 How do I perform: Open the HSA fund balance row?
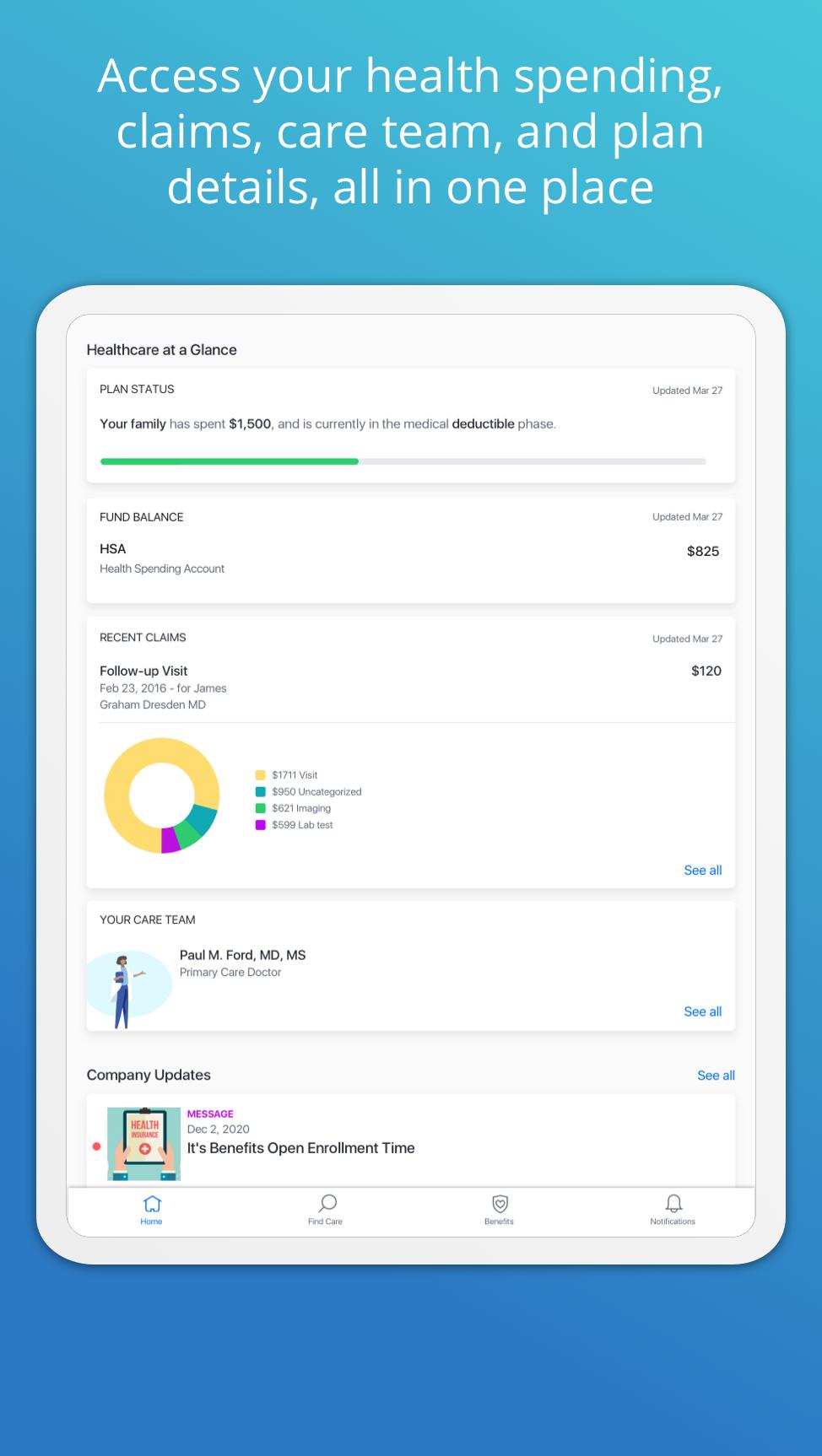(411, 558)
